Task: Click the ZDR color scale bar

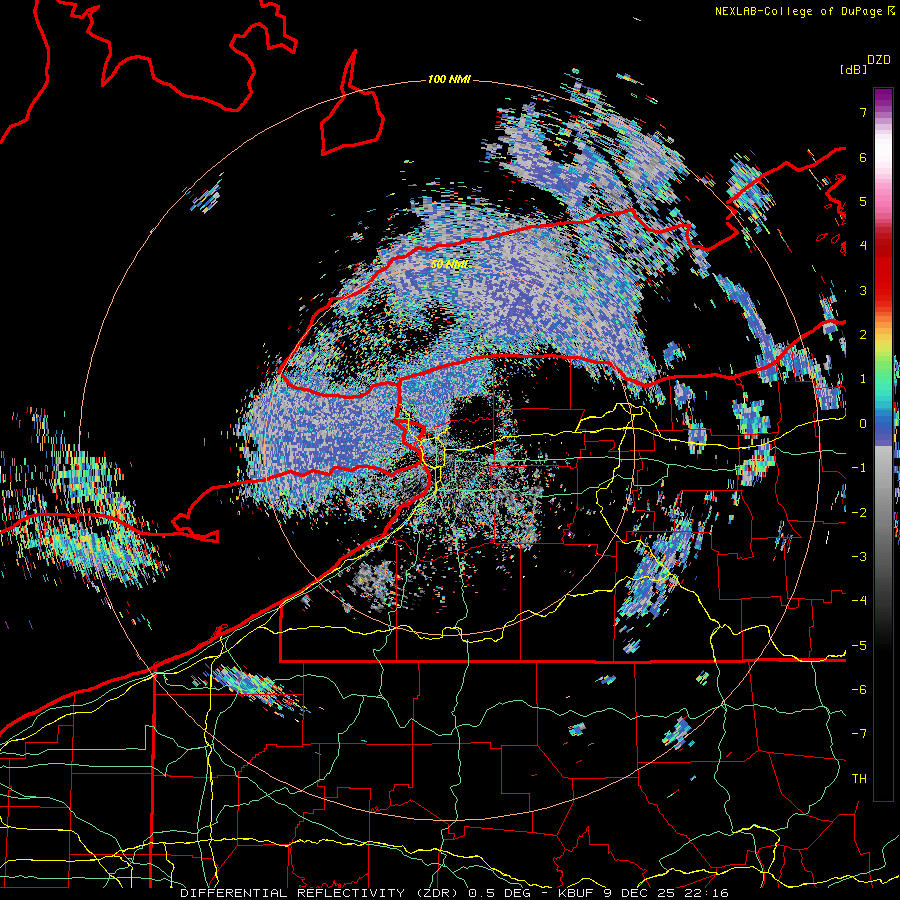Action: [883, 444]
